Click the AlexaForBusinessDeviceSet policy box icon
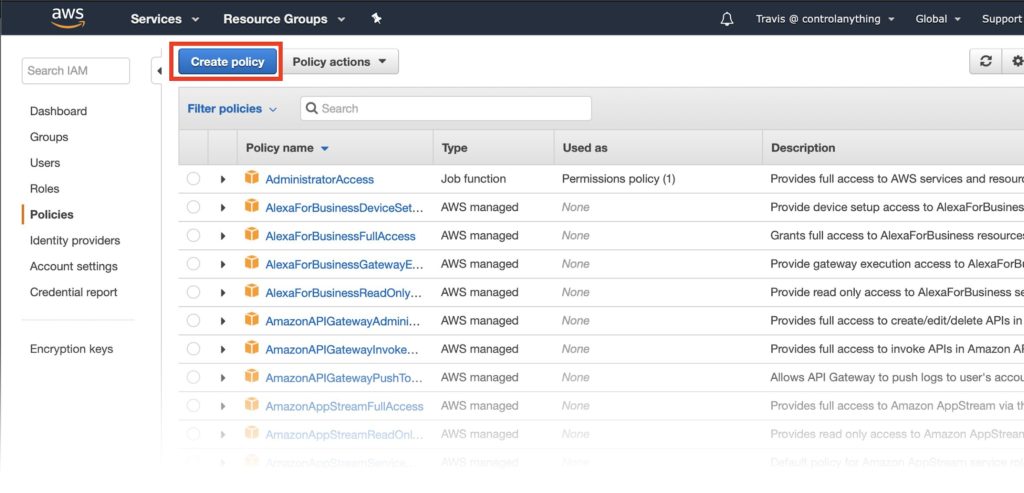The height and width of the screenshot is (493, 1024). click(x=251, y=206)
